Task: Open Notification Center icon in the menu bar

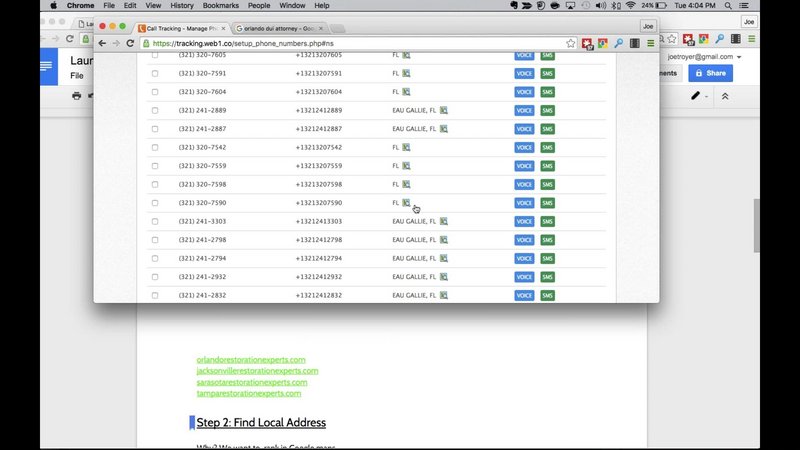Action: [x=744, y=6]
